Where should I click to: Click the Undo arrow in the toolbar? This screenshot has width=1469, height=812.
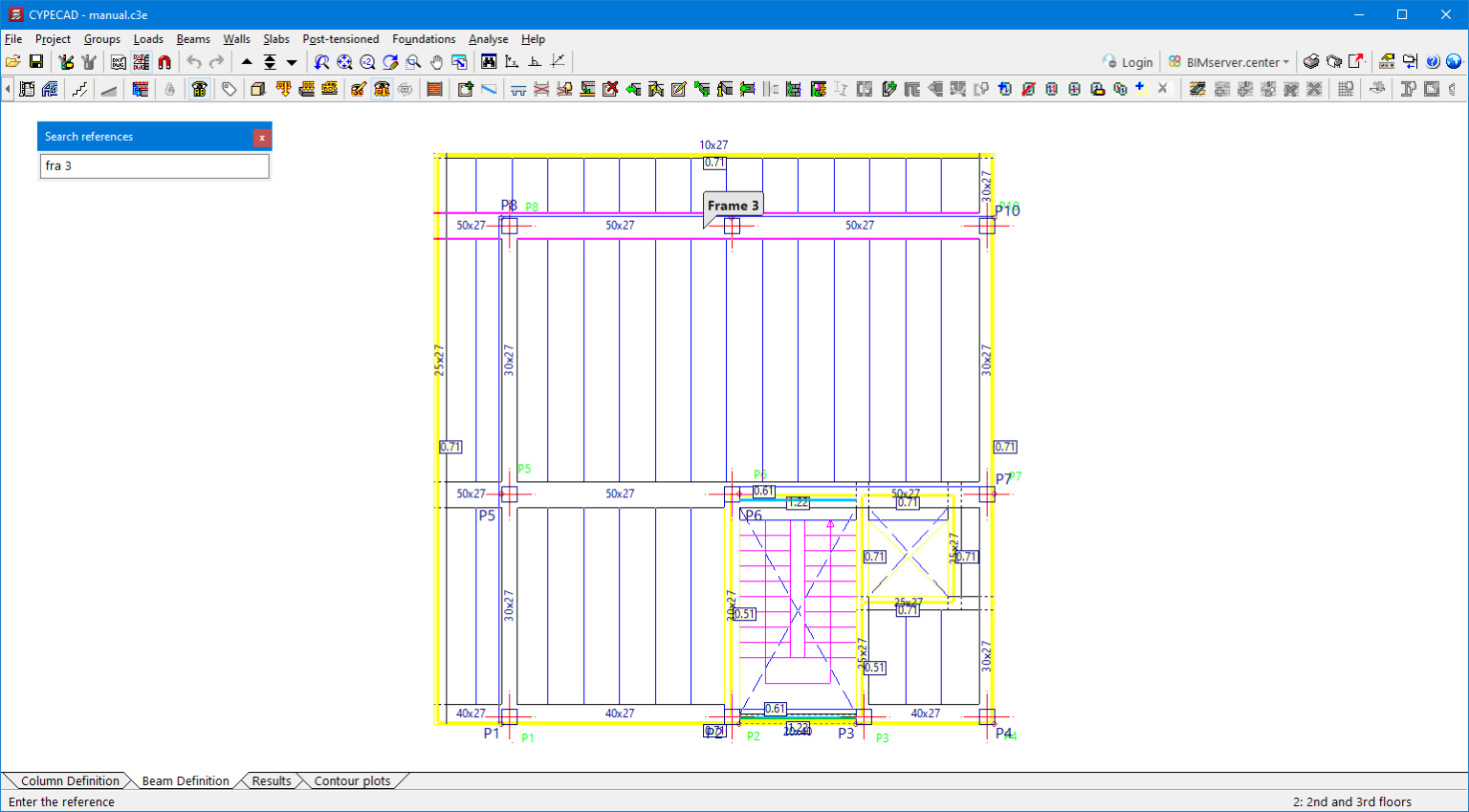click(194, 62)
